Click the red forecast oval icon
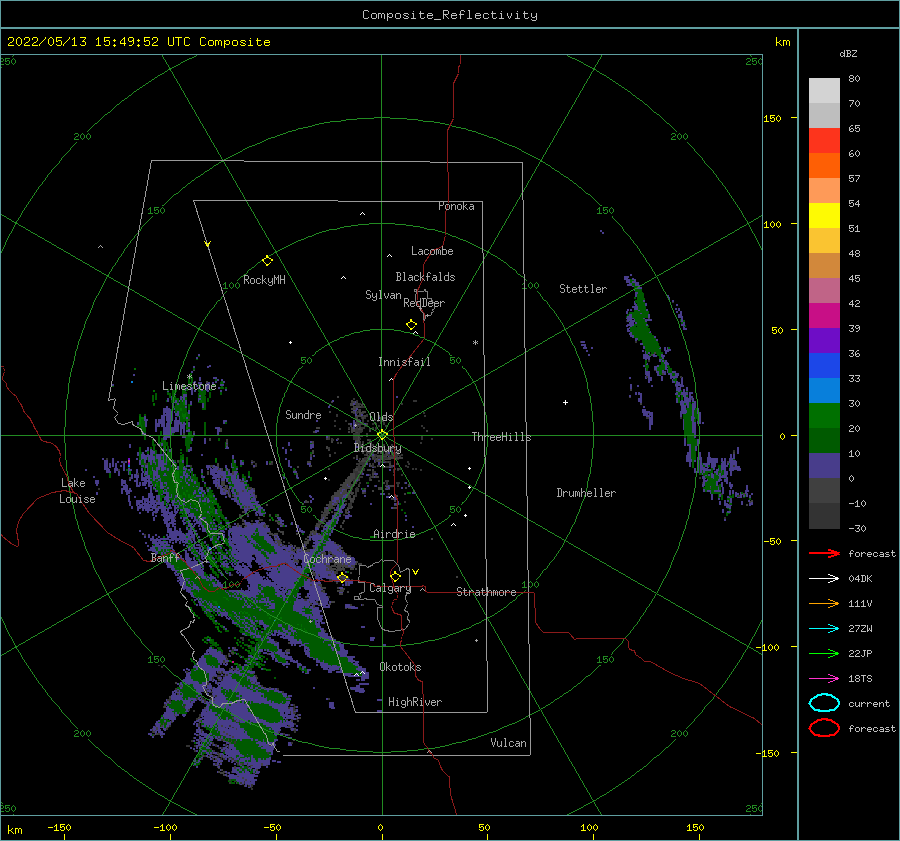Screen dimensions: 900x841 pos(824,728)
